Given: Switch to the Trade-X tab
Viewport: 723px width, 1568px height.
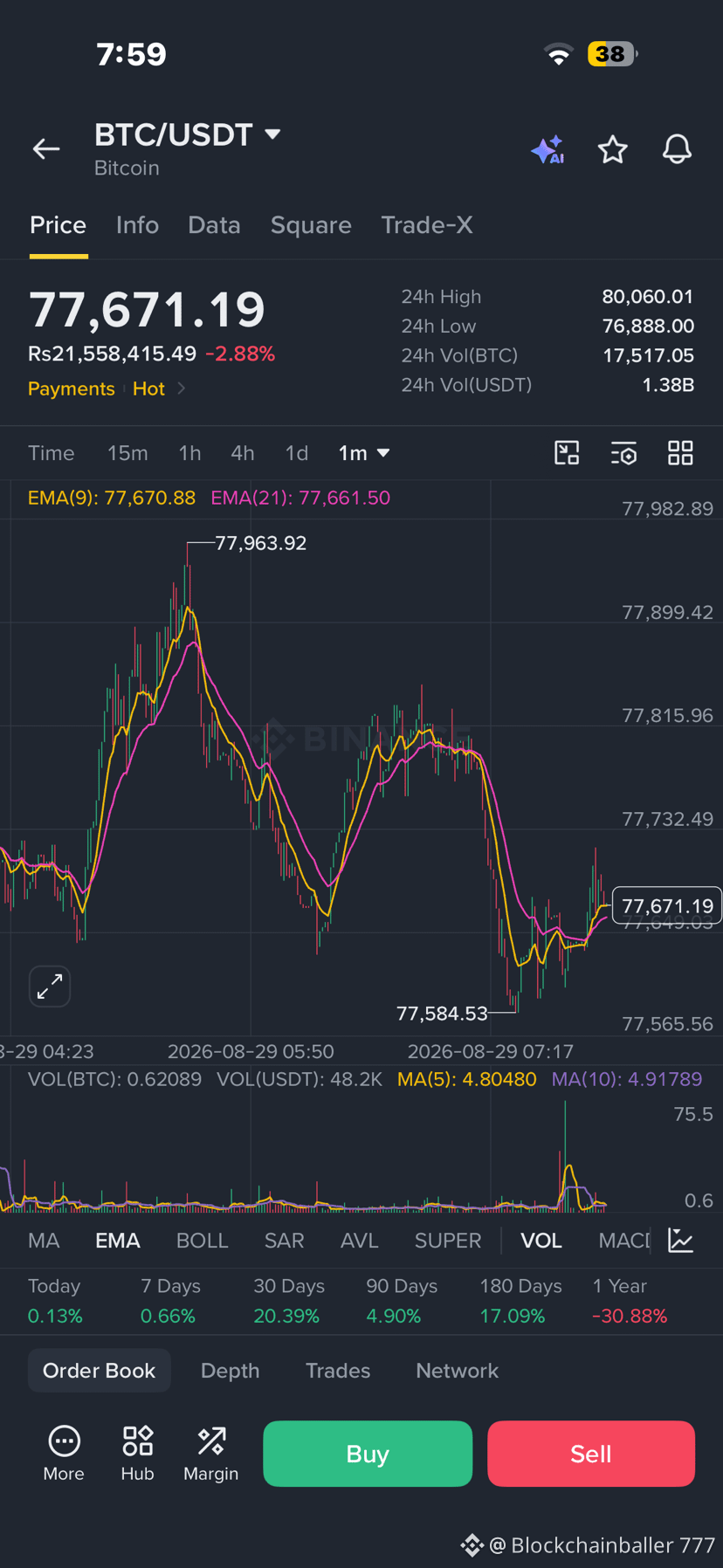Looking at the screenshot, I should point(427,225).
